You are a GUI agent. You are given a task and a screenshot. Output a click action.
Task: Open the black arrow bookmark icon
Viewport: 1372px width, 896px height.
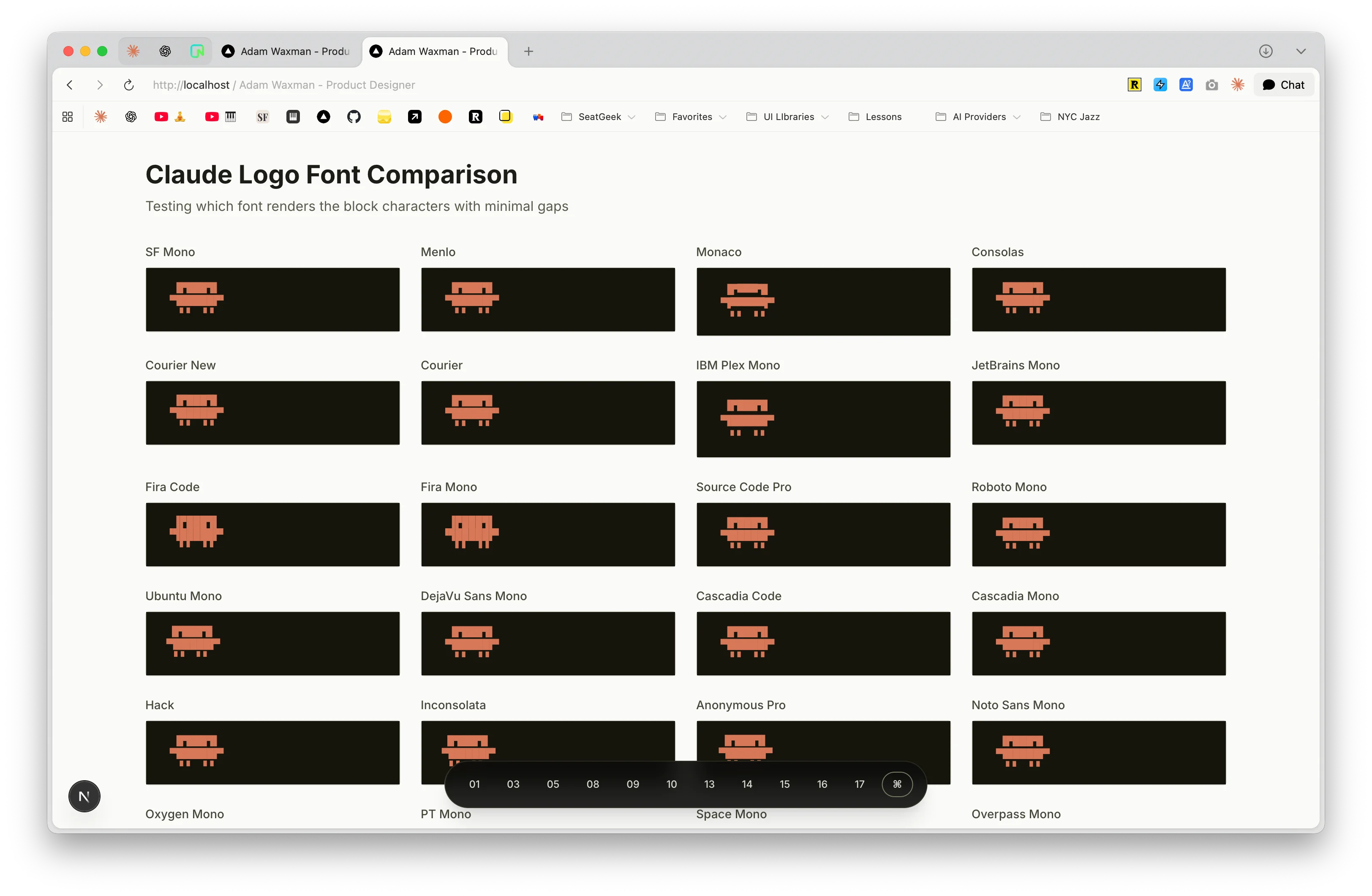pos(415,117)
